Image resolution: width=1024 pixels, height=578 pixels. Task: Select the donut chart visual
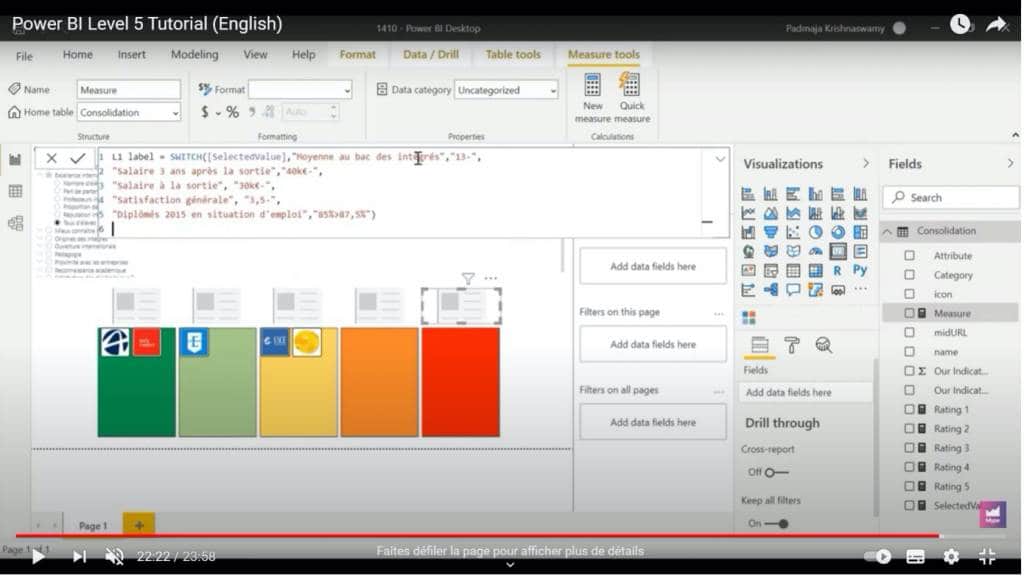click(838, 233)
